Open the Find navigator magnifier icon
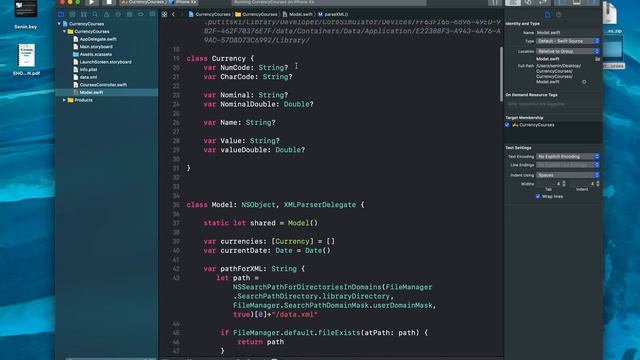 95,14
